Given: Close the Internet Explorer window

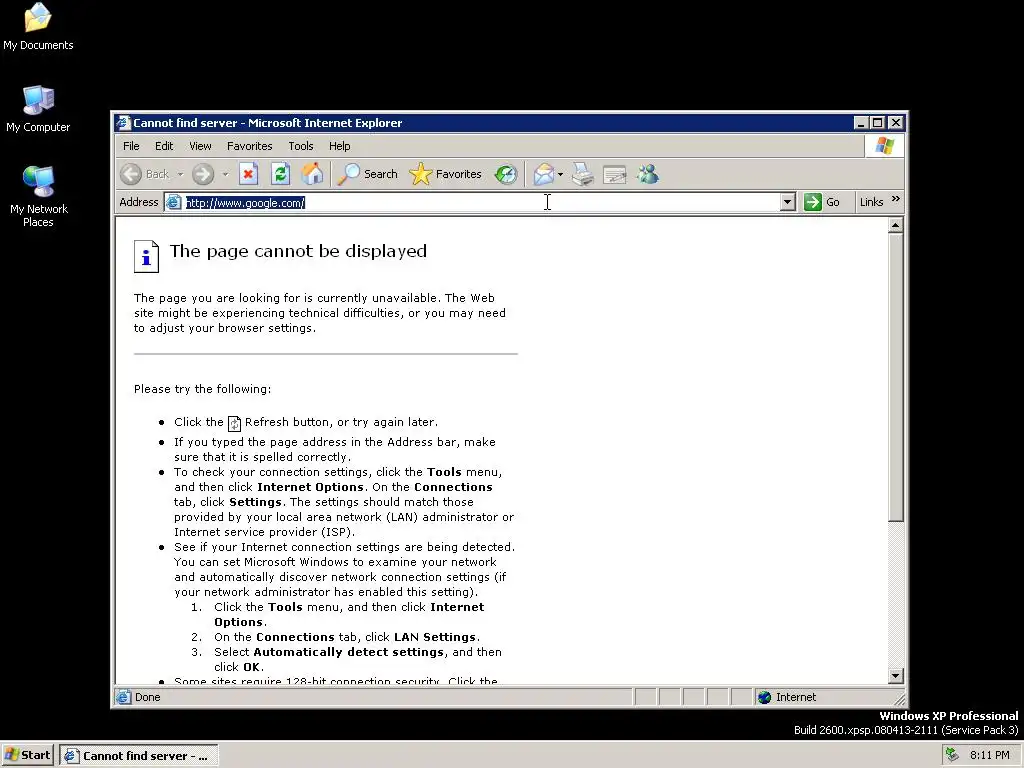Looking at the screenshot, I should pos(895,123).
